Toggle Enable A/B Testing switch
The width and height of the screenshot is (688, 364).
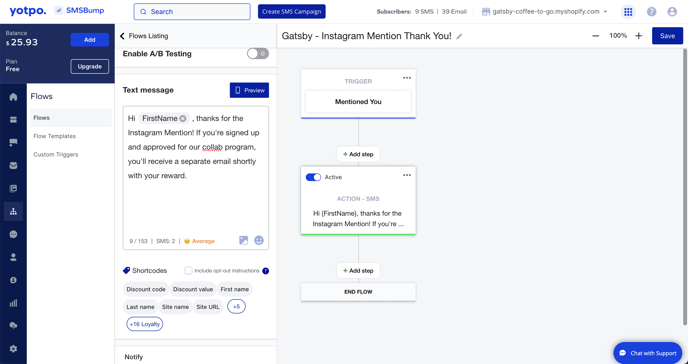point(258,54)
